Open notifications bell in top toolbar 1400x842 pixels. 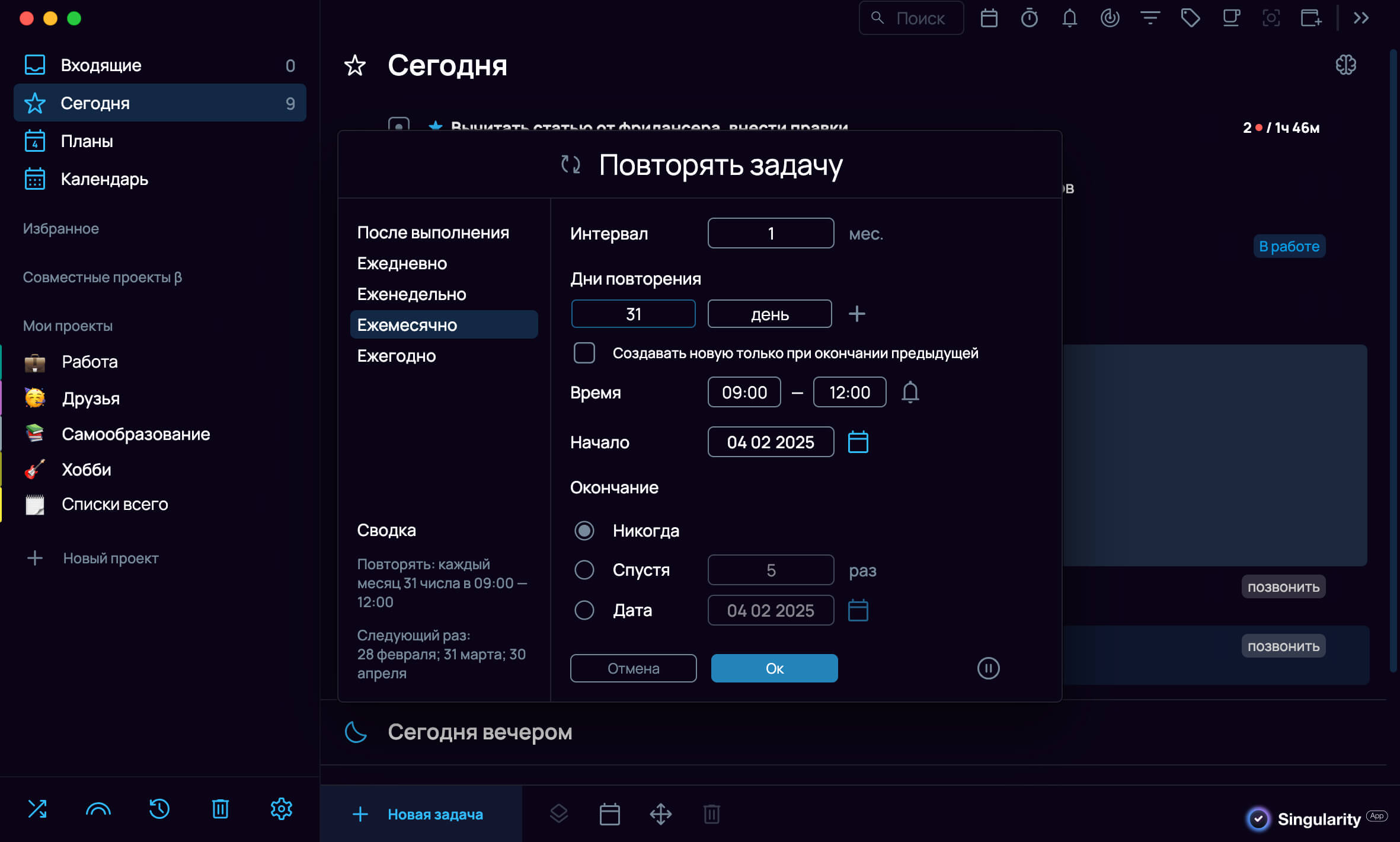coord(1069,18)
